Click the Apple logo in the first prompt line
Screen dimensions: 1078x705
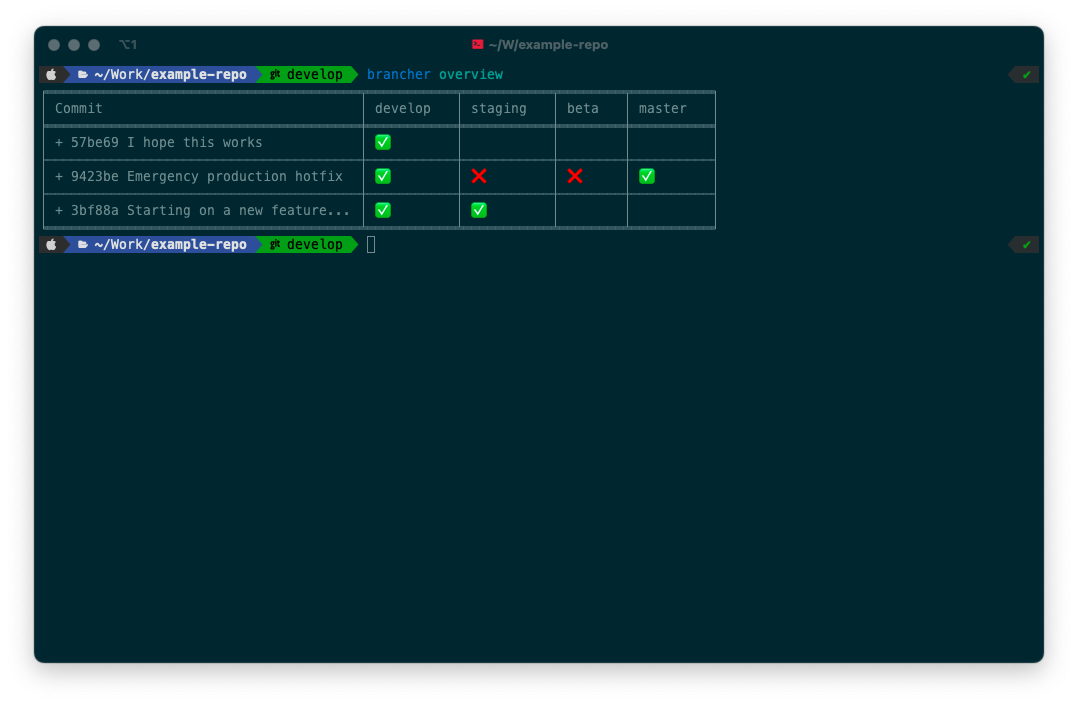tap(52, 74)
